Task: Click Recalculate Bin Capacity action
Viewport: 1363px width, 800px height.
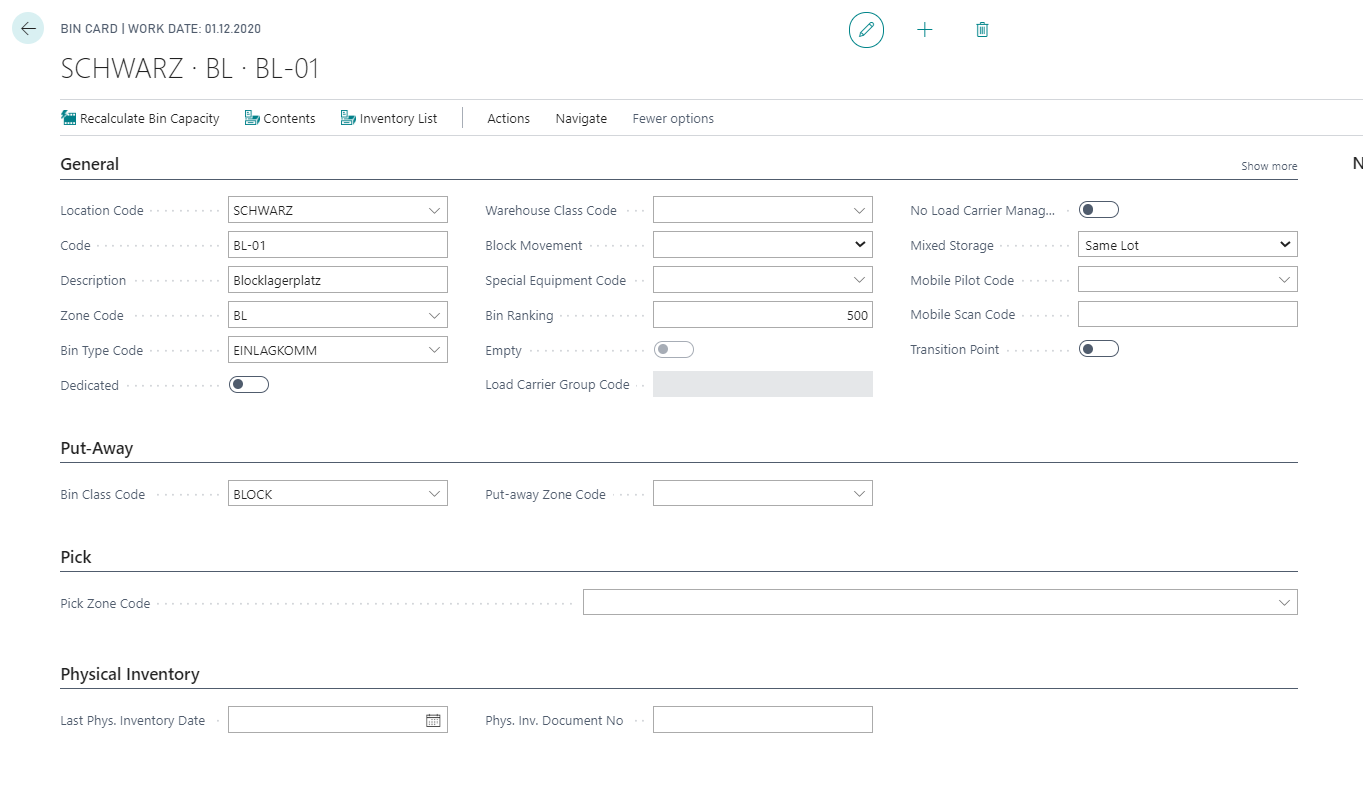Action: click(x=140, y=118)
